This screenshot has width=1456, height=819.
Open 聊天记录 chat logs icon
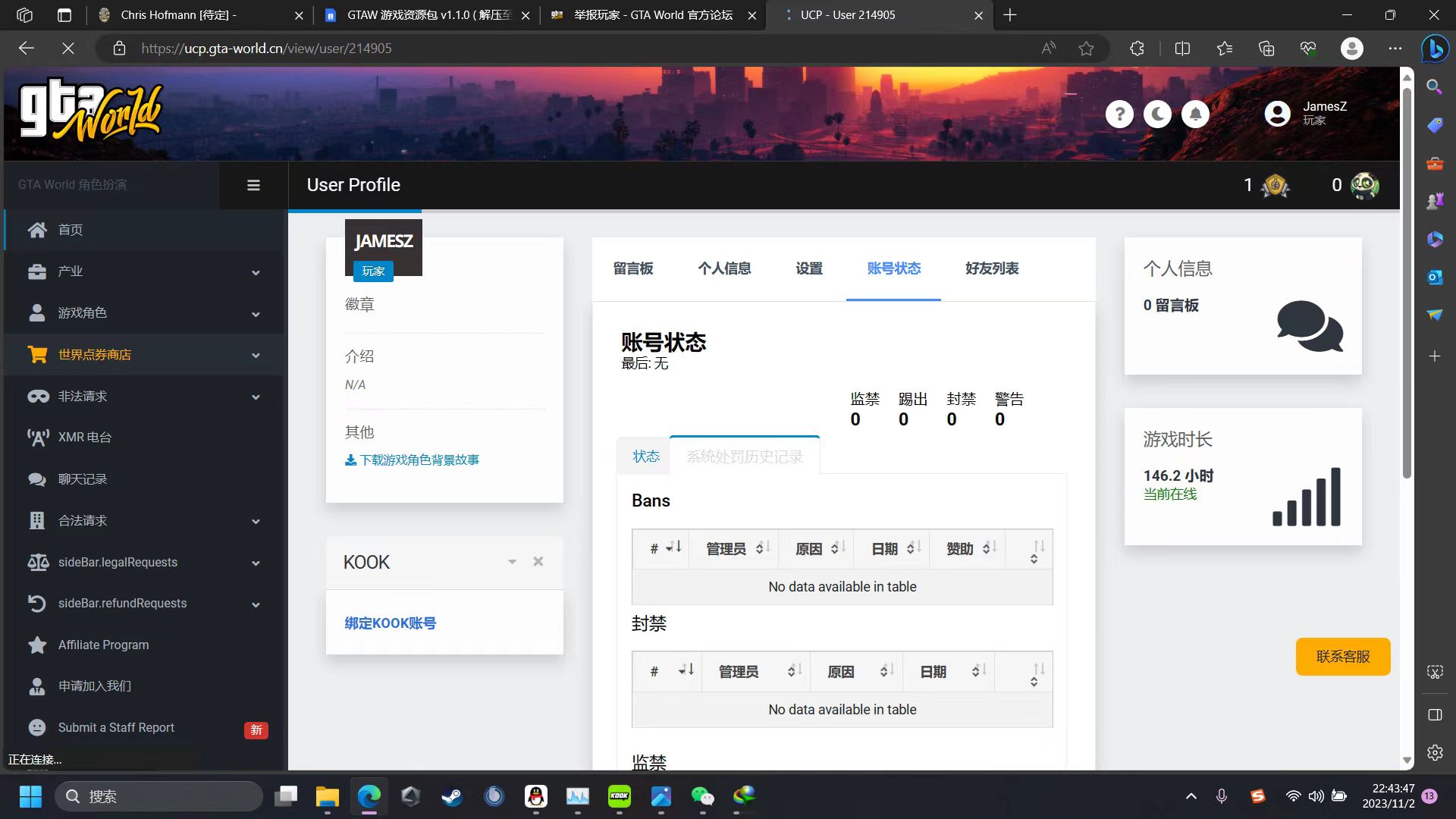[x=37, y=479]
